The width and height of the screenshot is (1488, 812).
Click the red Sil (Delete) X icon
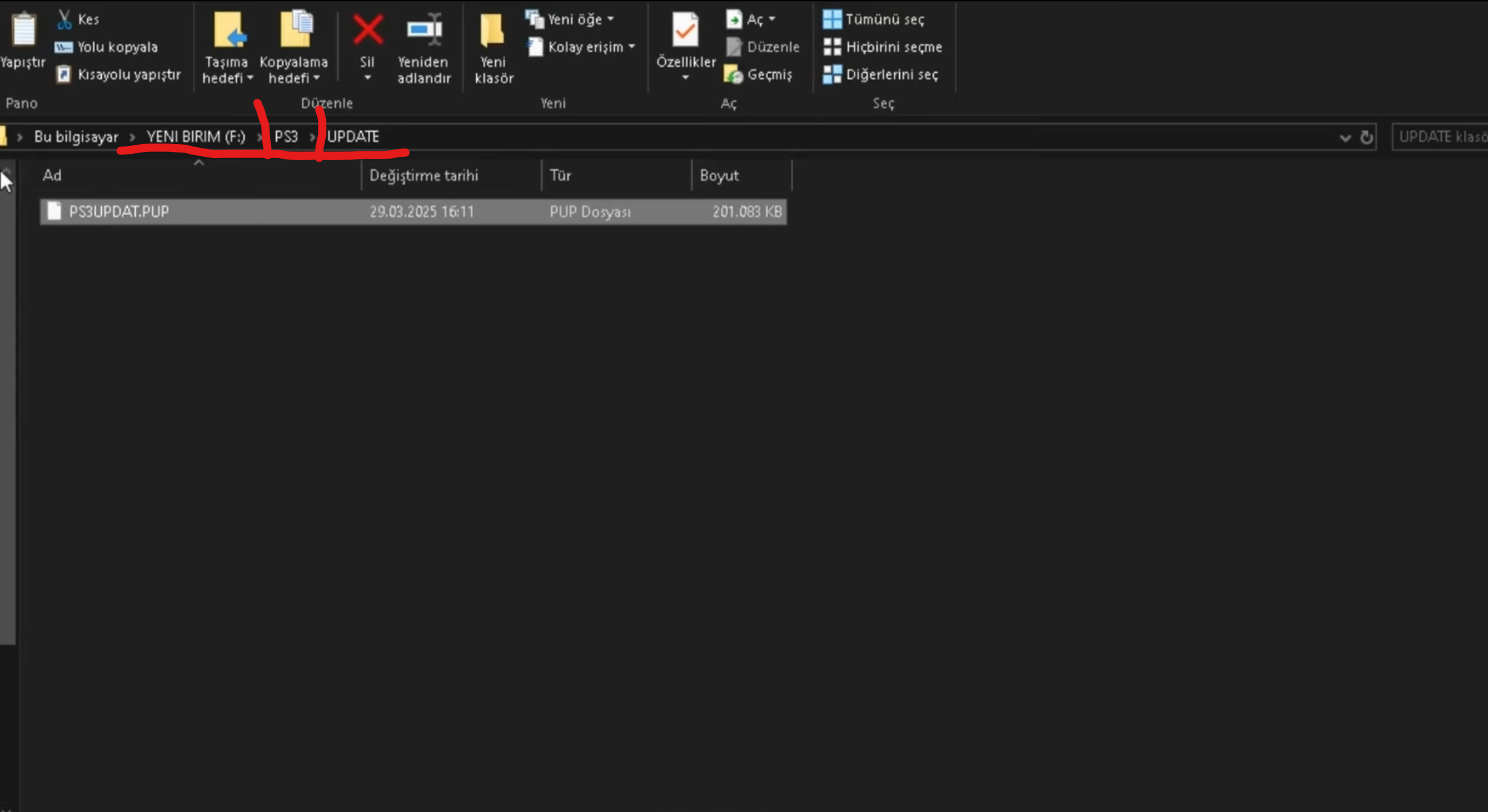(x=368, y=30)
